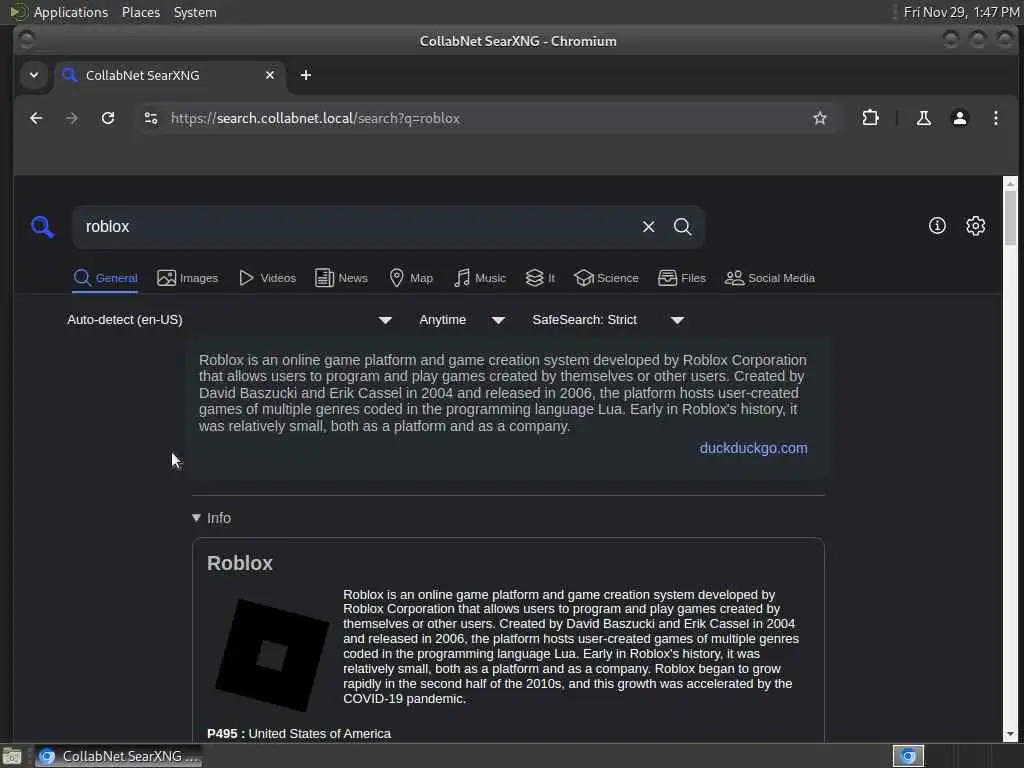Open the It category tab
Viewport: 1024px width, 768px height.
pos(540,278)
